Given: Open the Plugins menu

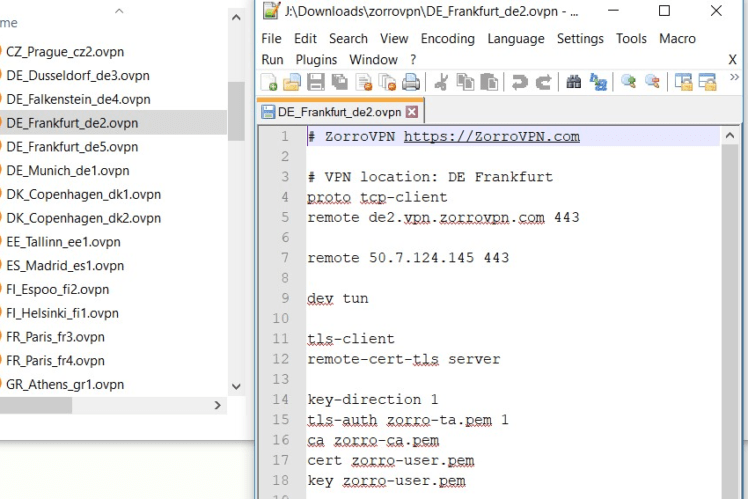Looking at the screenshot, I should point(316,60).
